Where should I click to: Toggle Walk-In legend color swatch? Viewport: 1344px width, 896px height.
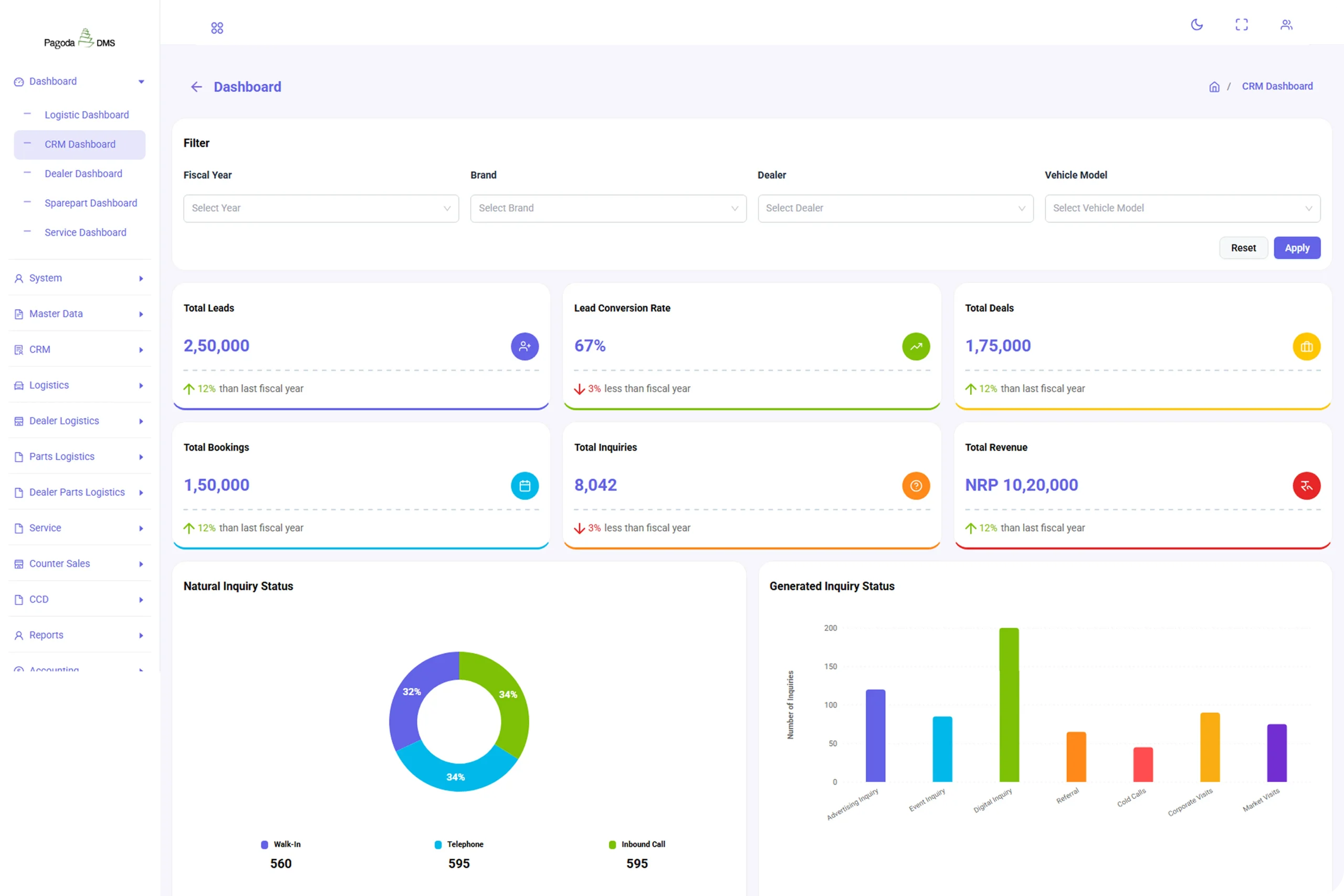tap(265, 845)
